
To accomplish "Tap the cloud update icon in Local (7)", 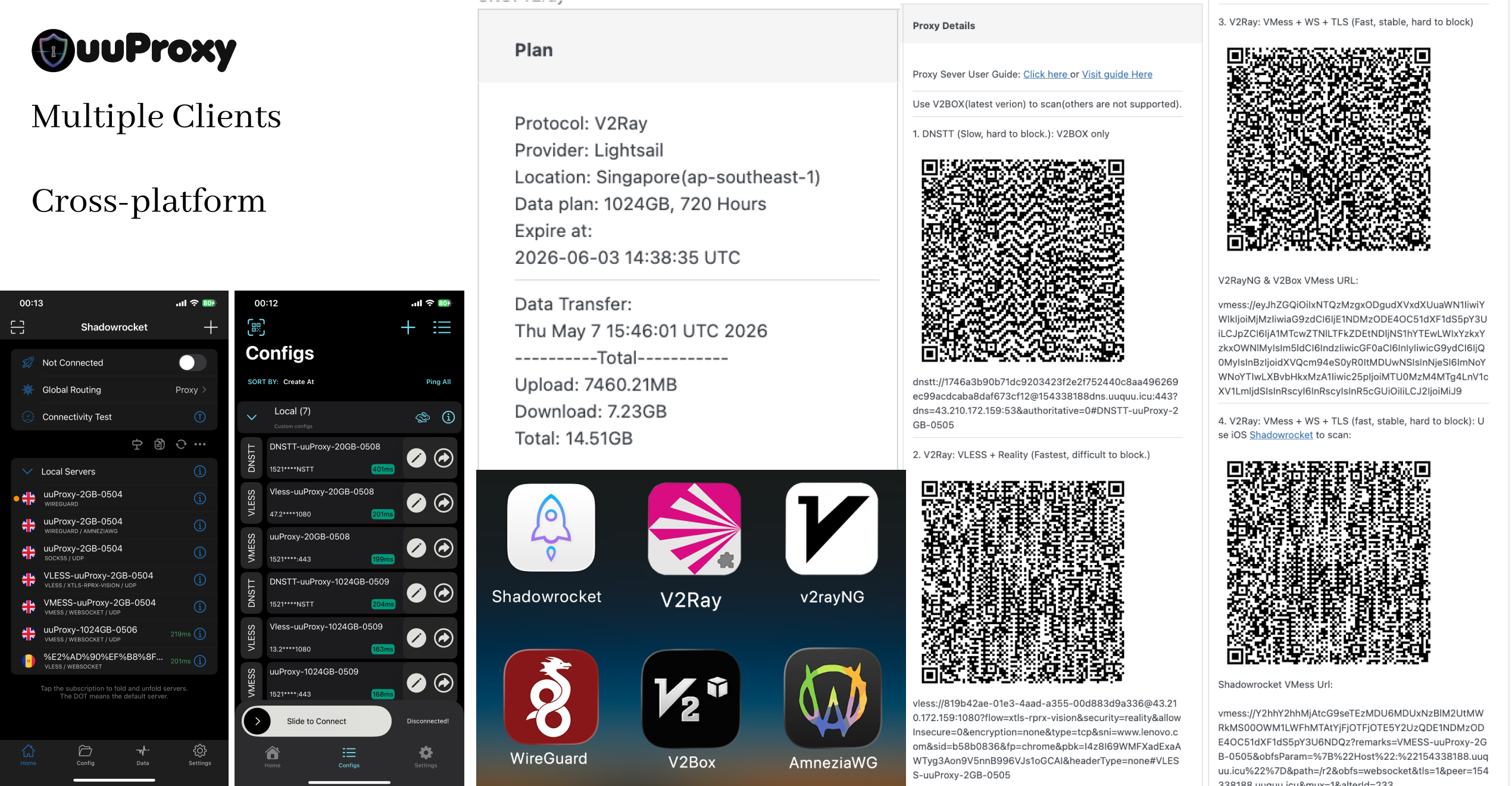I will [423, 417].
